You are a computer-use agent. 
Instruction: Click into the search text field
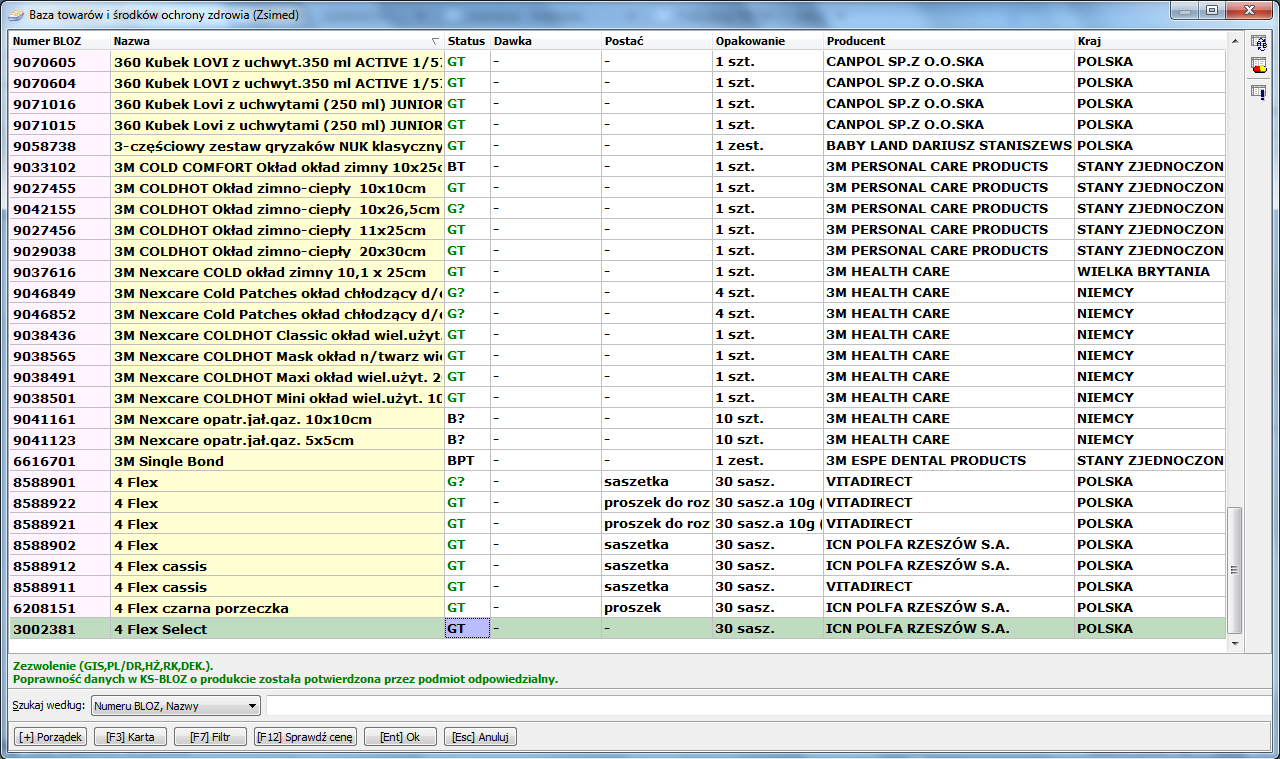tap(768, 706)
